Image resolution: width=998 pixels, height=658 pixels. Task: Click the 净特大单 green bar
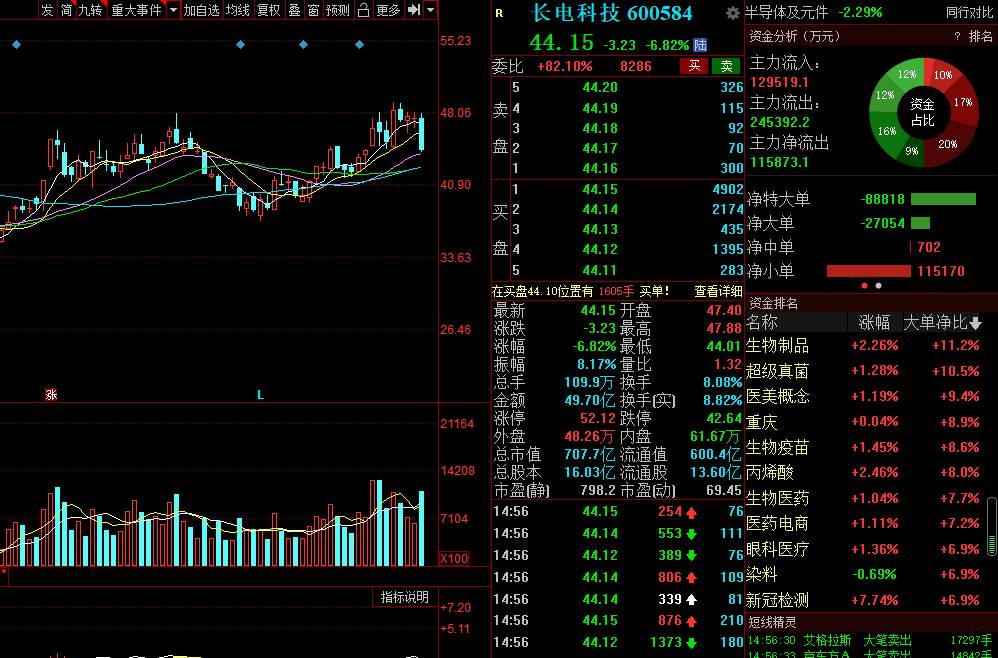(943, 199)
